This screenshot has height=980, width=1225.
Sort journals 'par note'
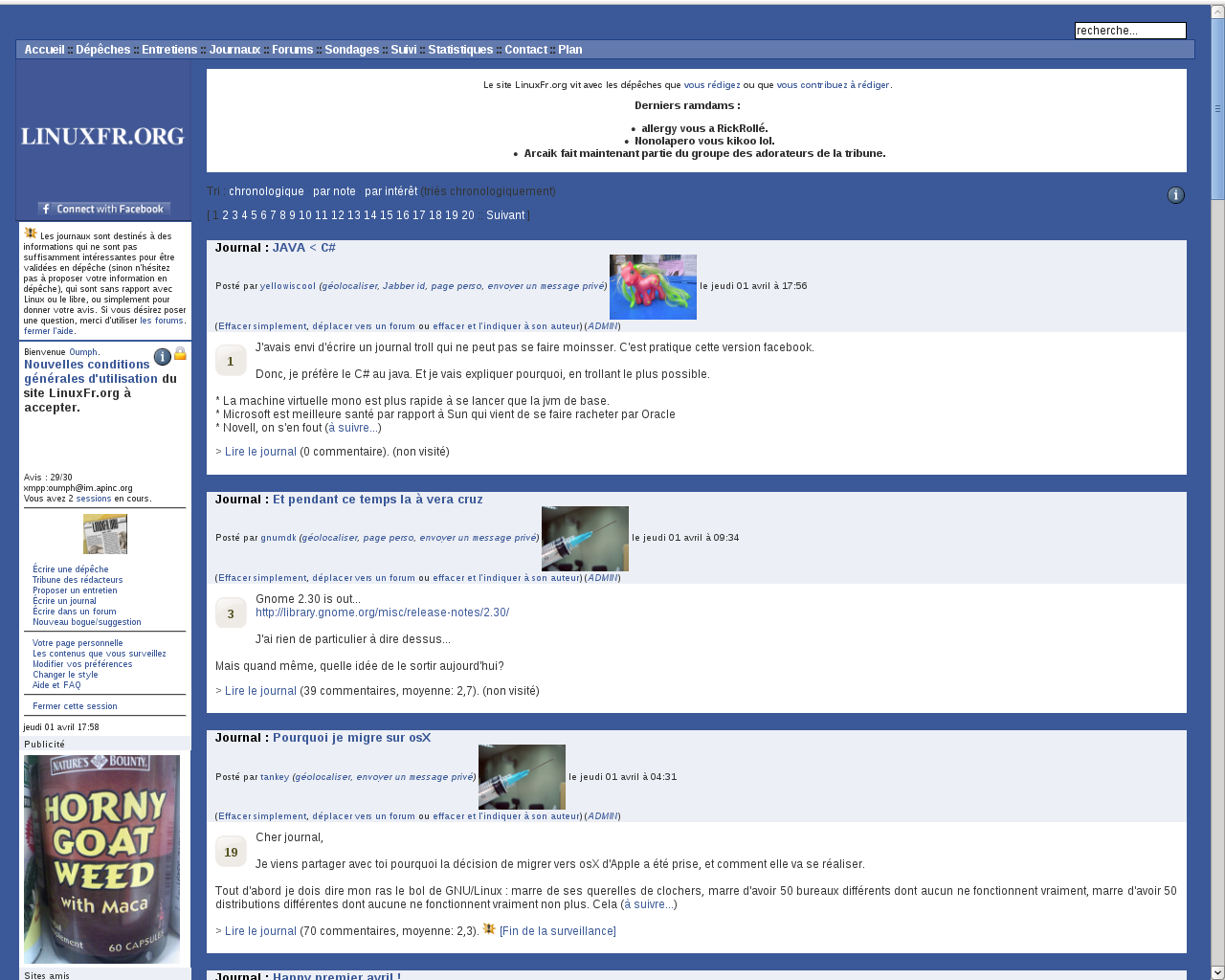point(334,191)
